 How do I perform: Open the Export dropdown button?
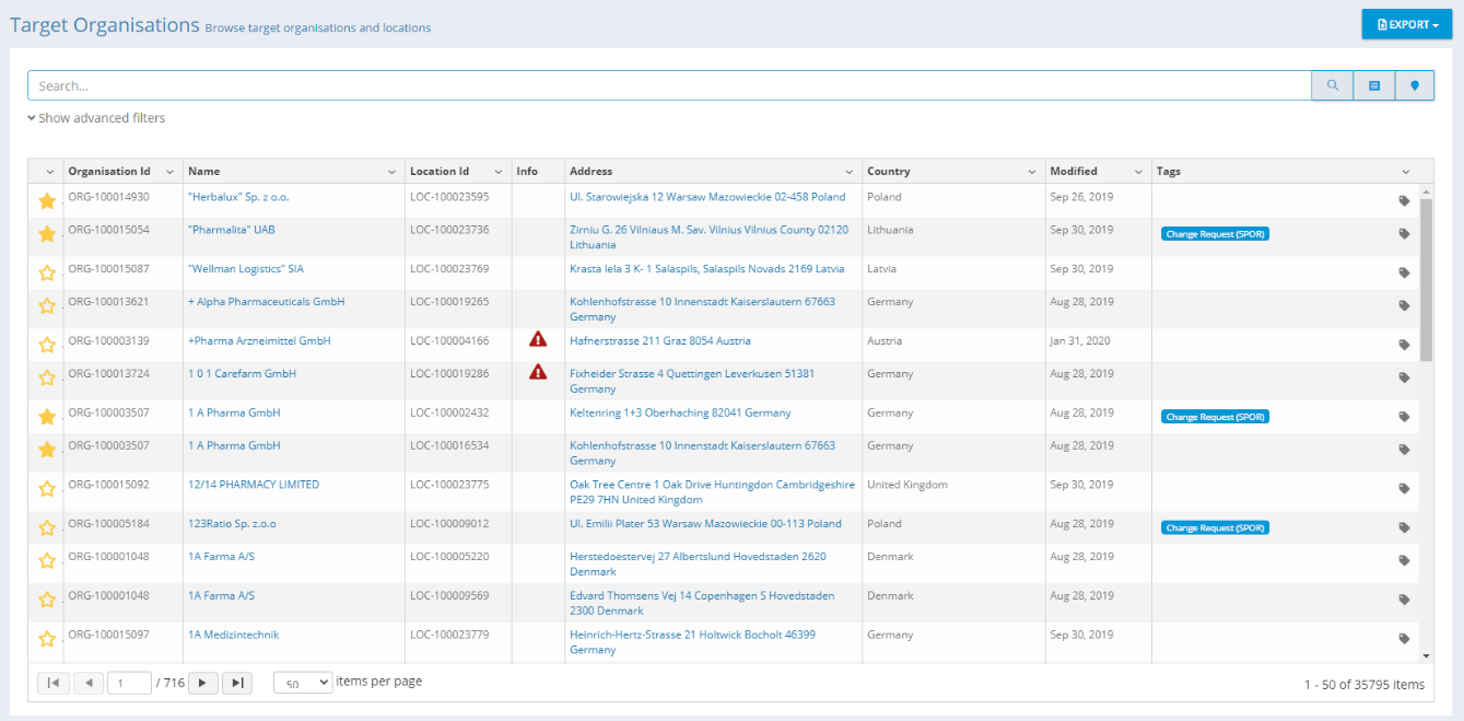coord(1406,25)
